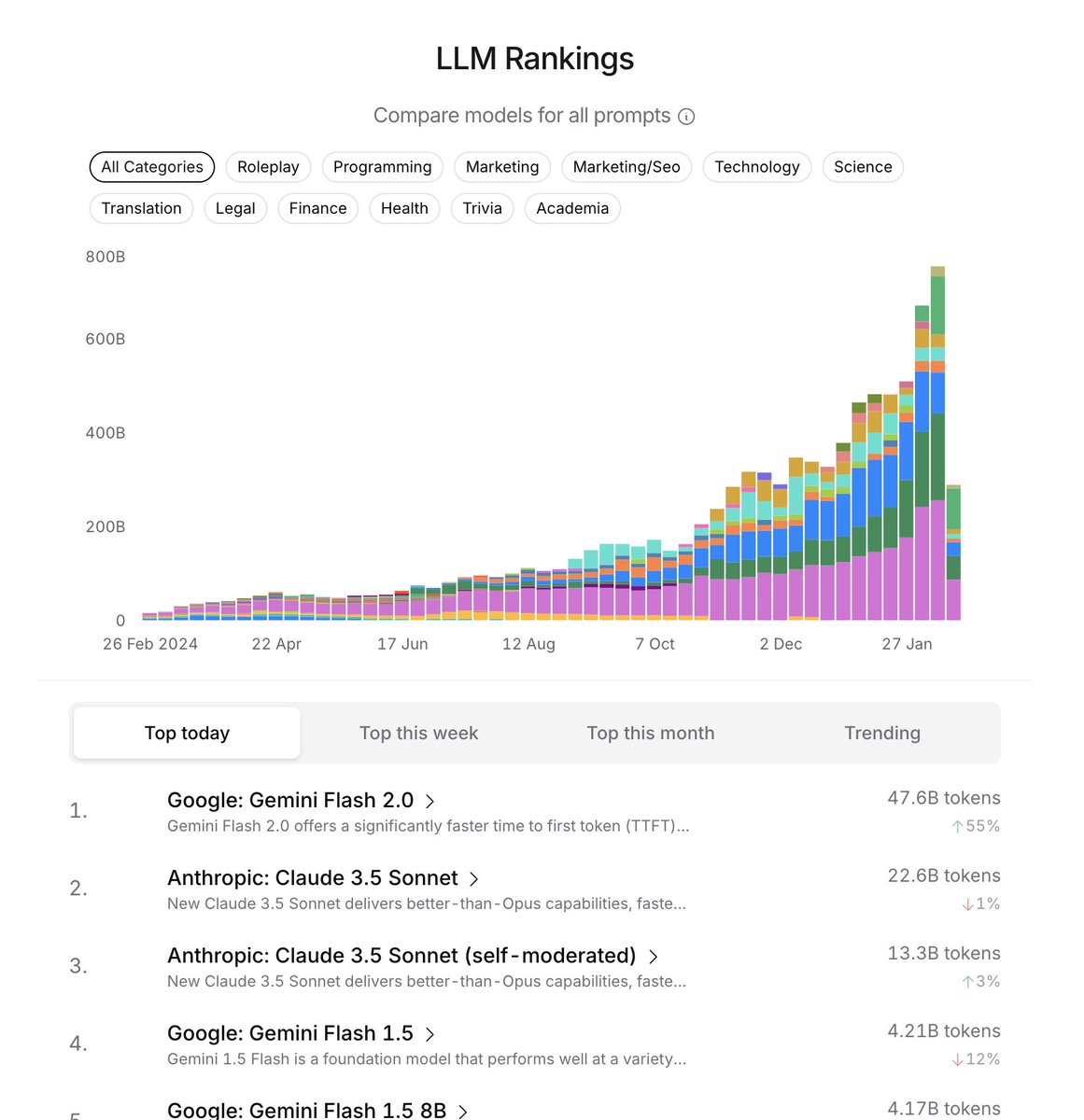Screen dimensions: 1084x1120
Task: Open Google: Gemini Flash 2.0 model page
Action: (290, 801)
